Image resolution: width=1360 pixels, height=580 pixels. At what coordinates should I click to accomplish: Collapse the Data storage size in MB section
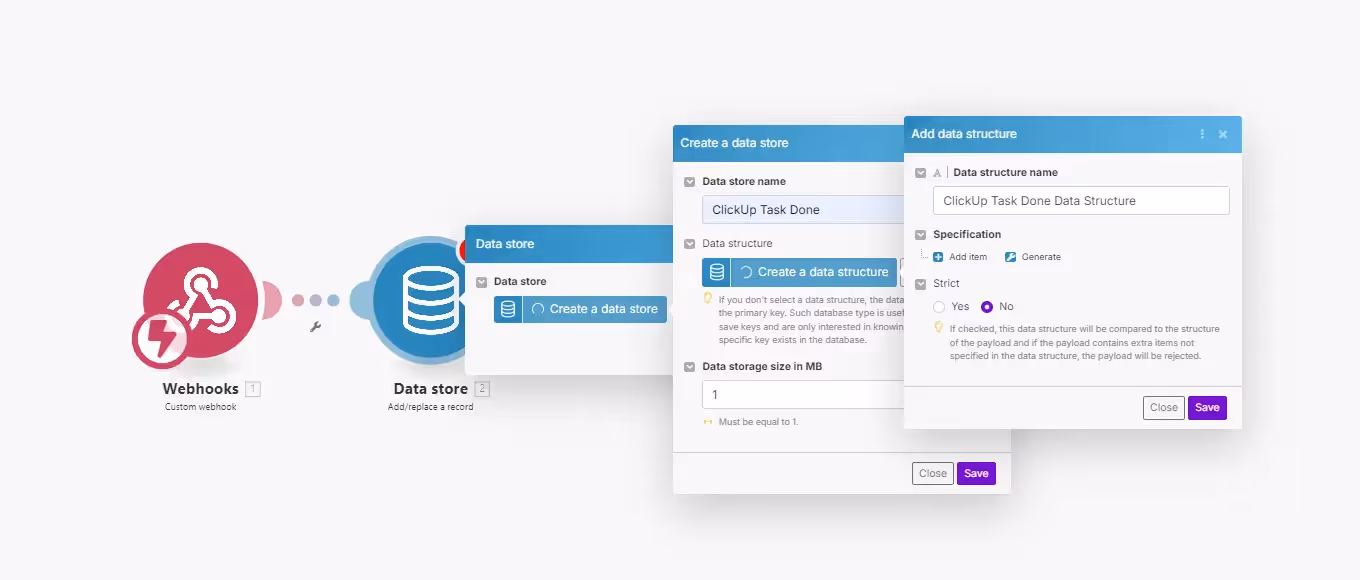click(689, 366)
